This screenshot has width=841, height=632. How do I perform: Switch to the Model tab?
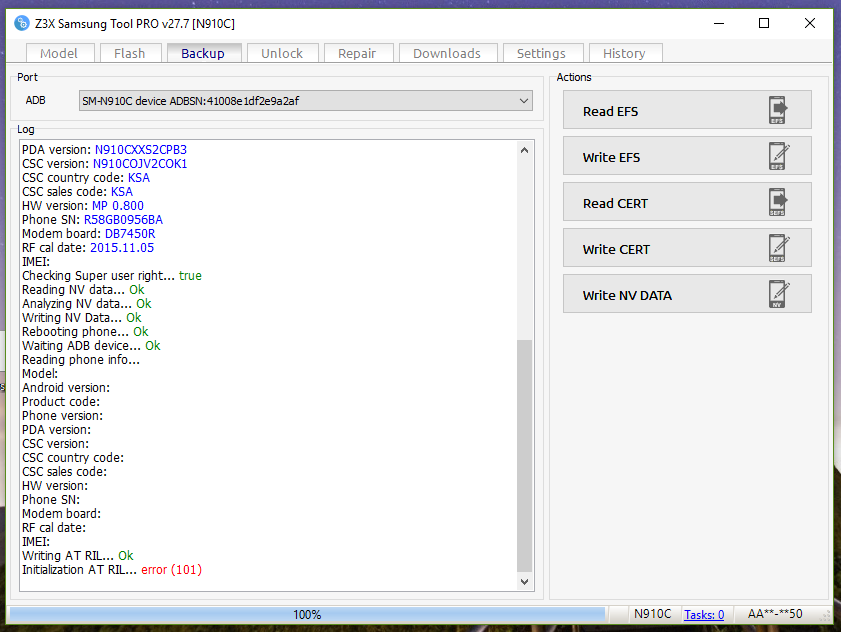click(60, 53)
